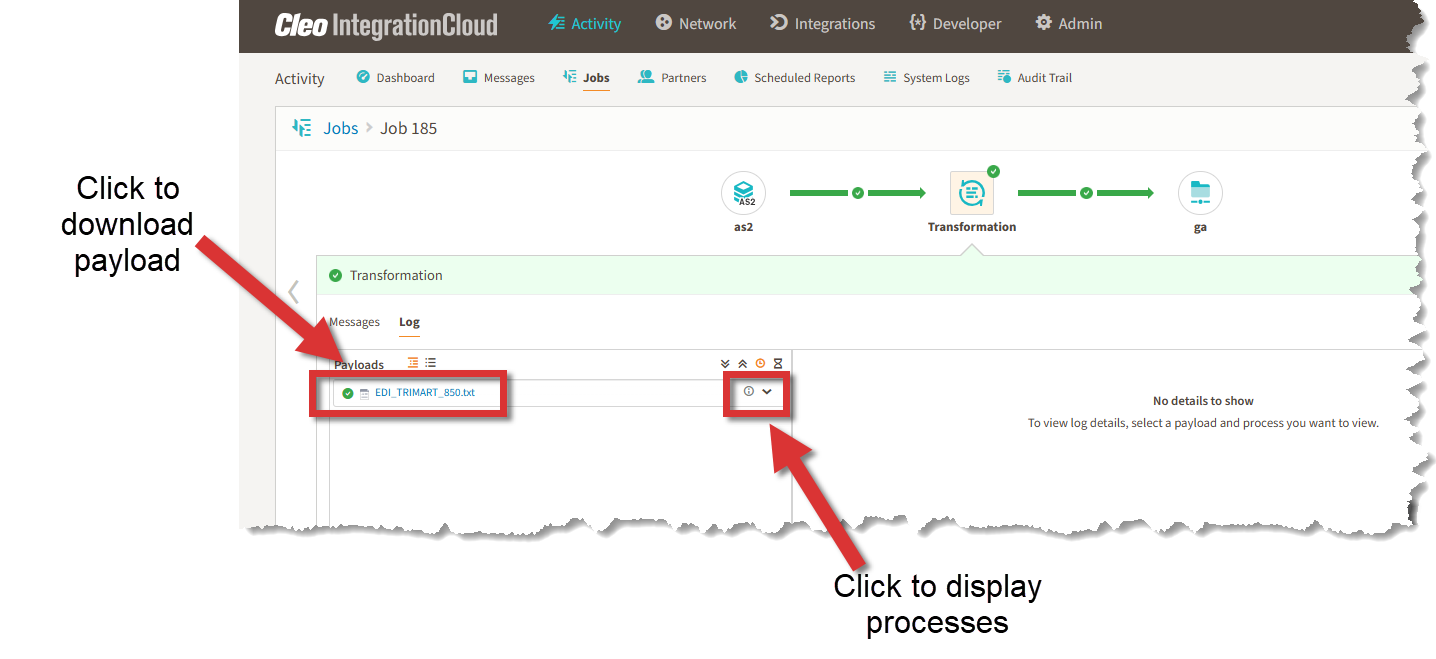1436x659 pixels.
Task: Click the Transformation label under the node
Action: coord(972,227)
